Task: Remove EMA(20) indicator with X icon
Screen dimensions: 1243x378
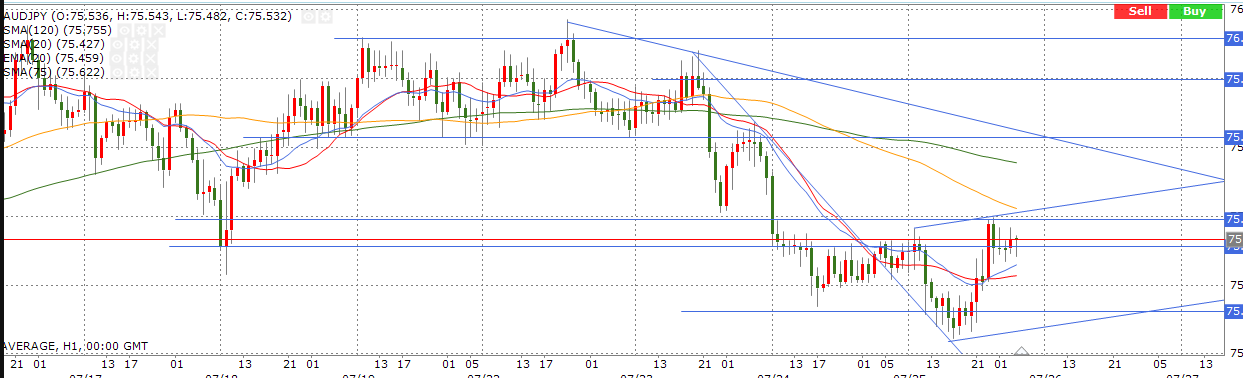Action: point(151,59)
